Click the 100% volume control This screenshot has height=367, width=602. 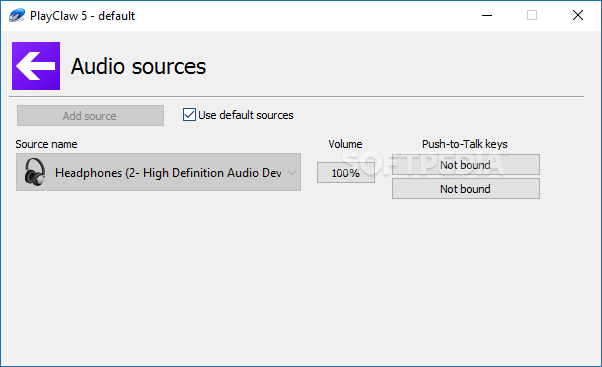click(346, 173)
